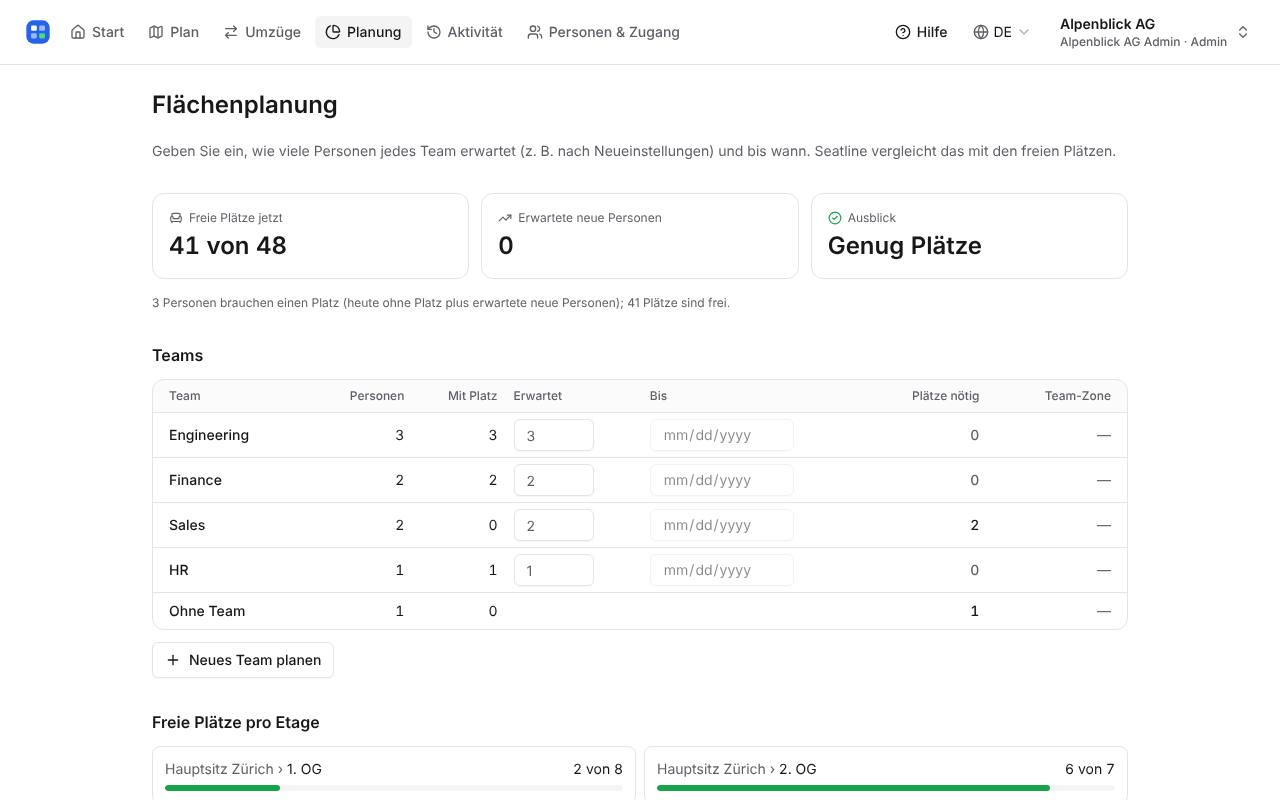Expand the Alpenblick AG account switcher
The height and width of the screenshot is (800, 1280).
[1154, 32]
